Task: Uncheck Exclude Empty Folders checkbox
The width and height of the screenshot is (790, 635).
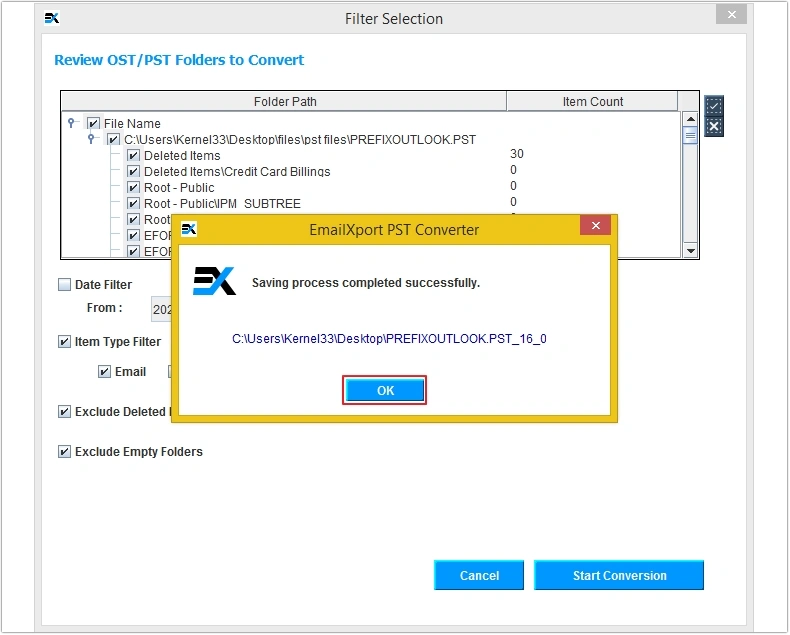Action: click(x=64, y=452)
